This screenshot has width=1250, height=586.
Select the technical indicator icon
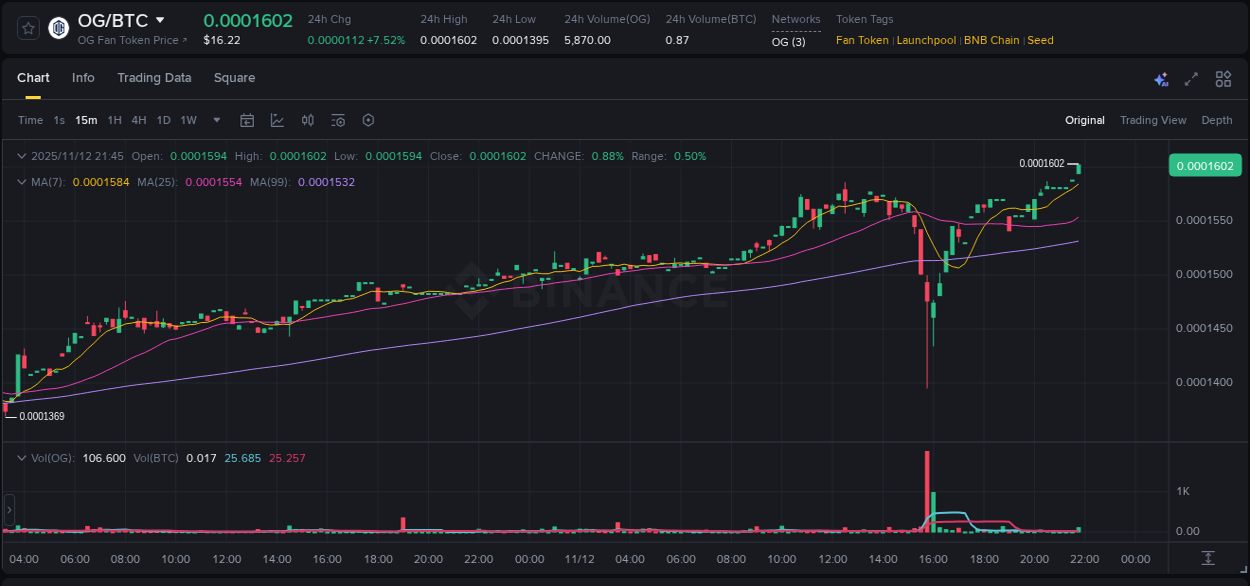tap(277, 119)
